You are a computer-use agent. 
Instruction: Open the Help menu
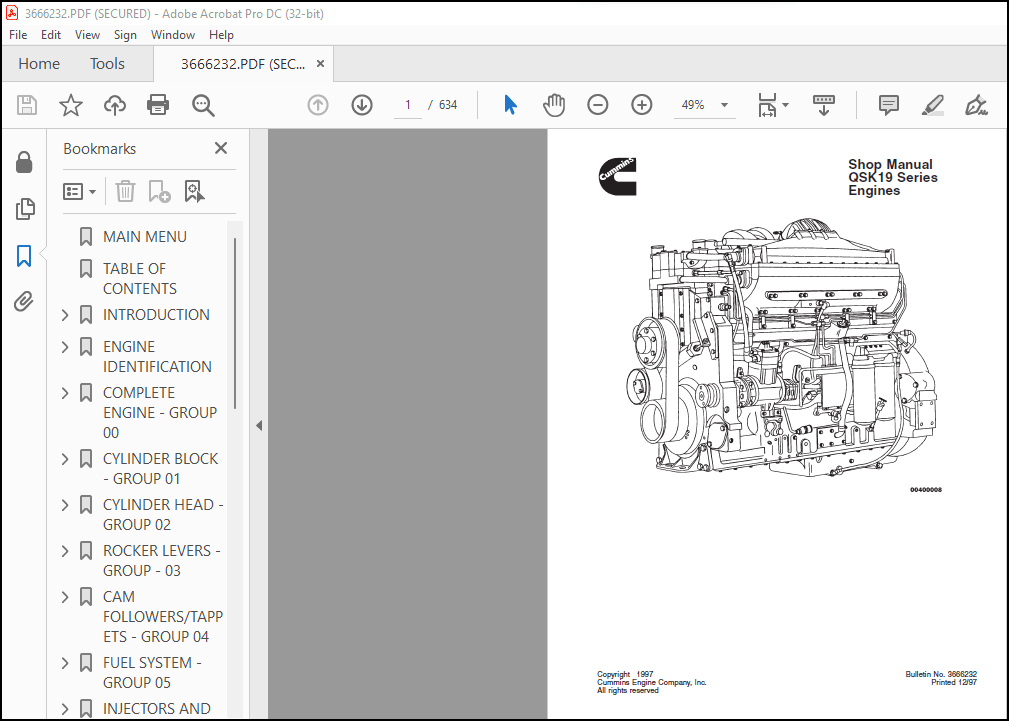221,35
